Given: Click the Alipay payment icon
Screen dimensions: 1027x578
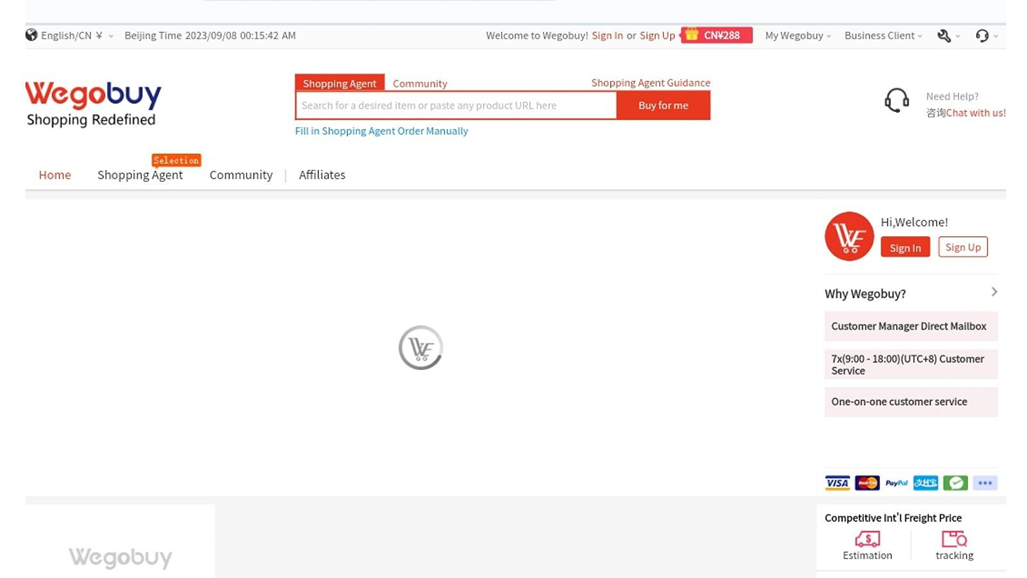Looking at the screenshot, I should click(925, 483).
